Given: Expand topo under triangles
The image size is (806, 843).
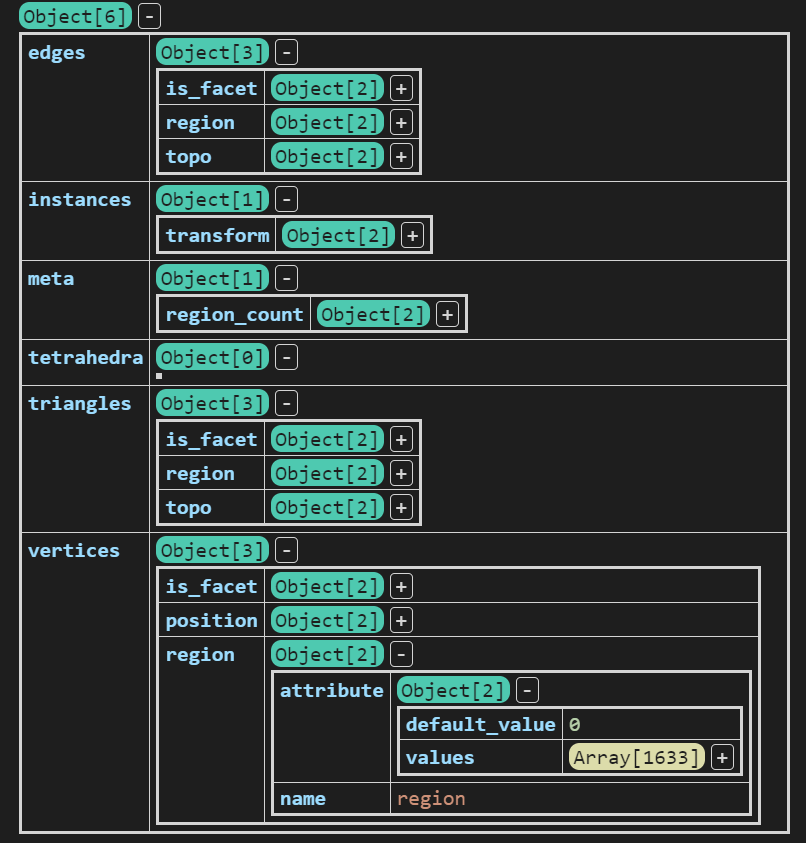Looking at the screenshot, I should click(x=401, y=507).
